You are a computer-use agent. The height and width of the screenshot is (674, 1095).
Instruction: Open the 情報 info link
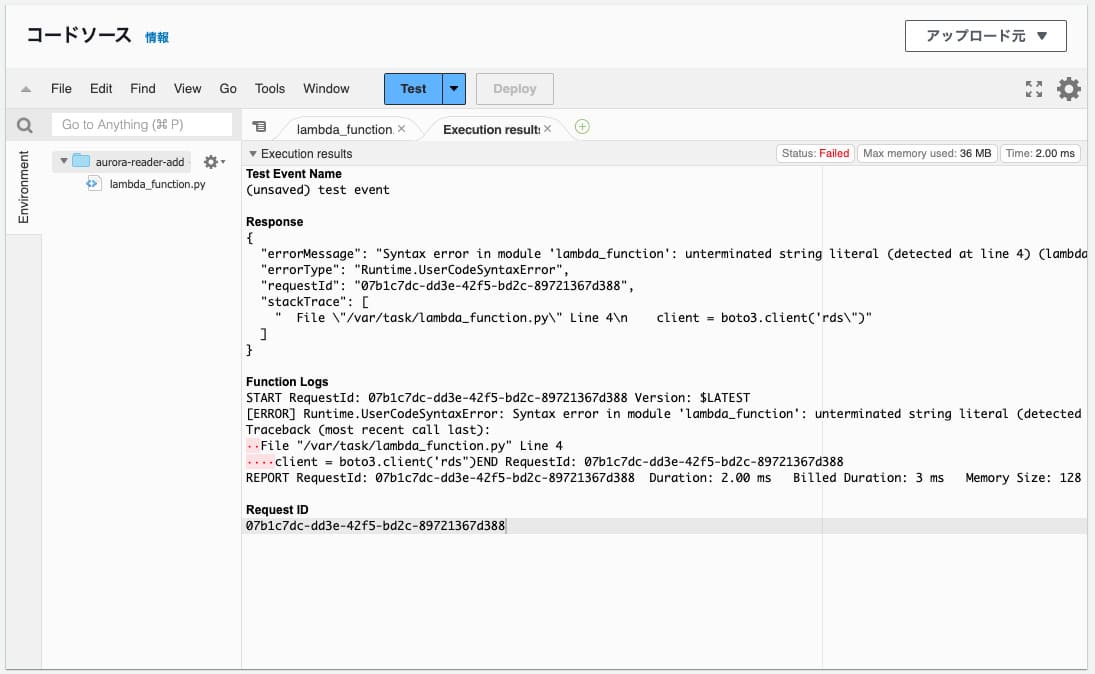click(157, 38)
